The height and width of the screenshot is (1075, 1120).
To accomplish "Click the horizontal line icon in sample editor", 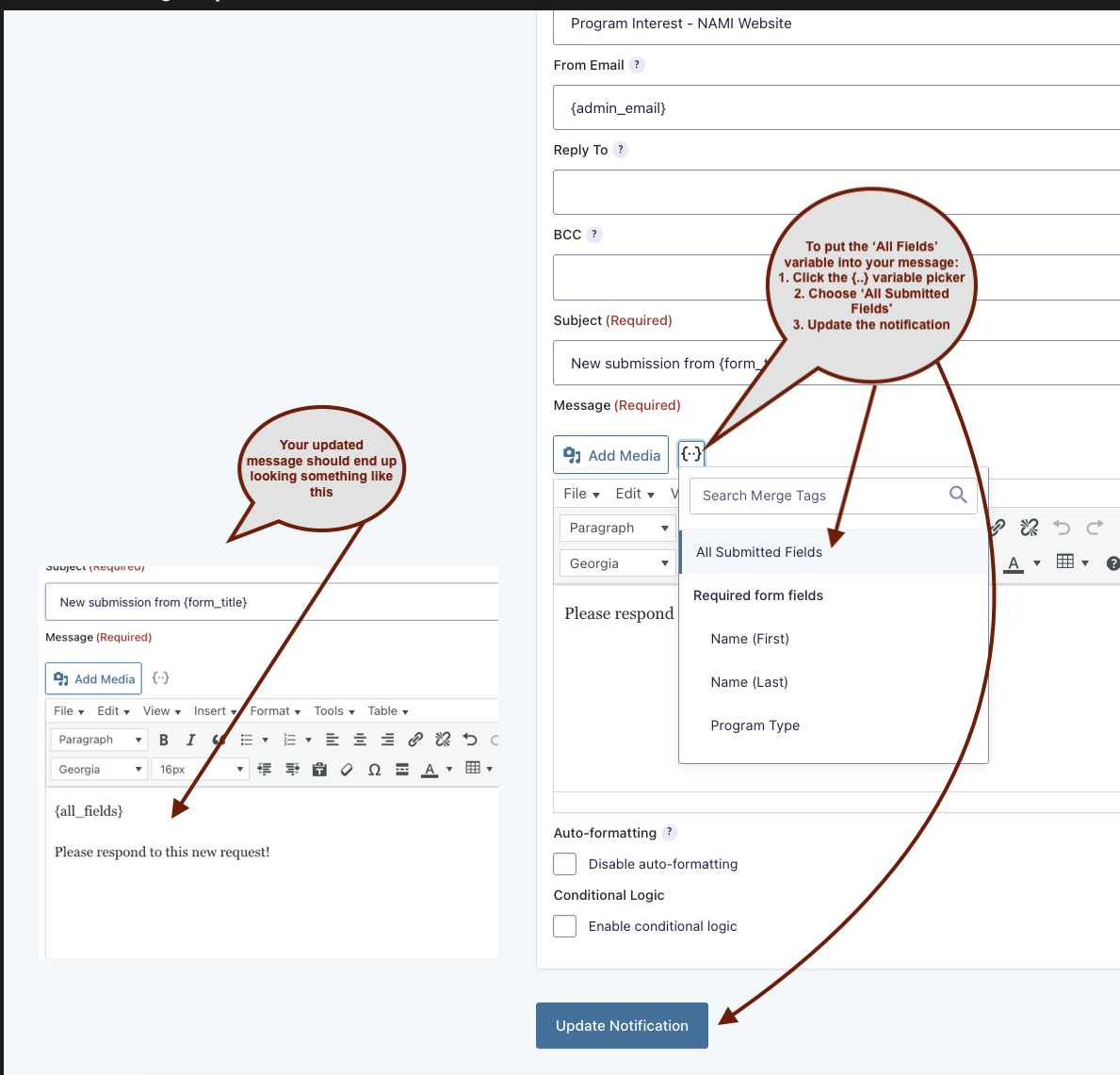I will [402, 770].
